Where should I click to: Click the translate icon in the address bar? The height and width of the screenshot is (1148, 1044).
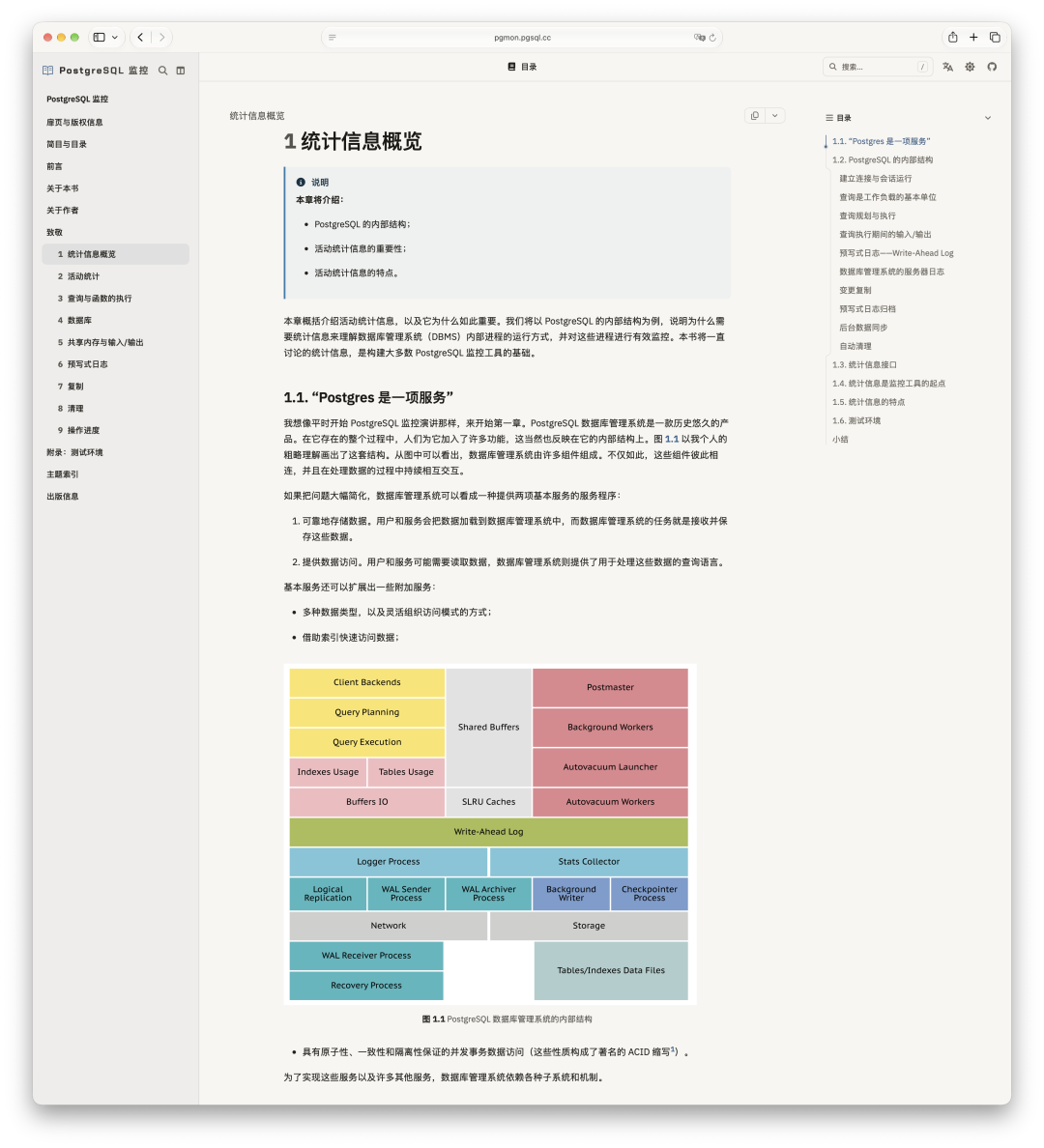(699, 38)
